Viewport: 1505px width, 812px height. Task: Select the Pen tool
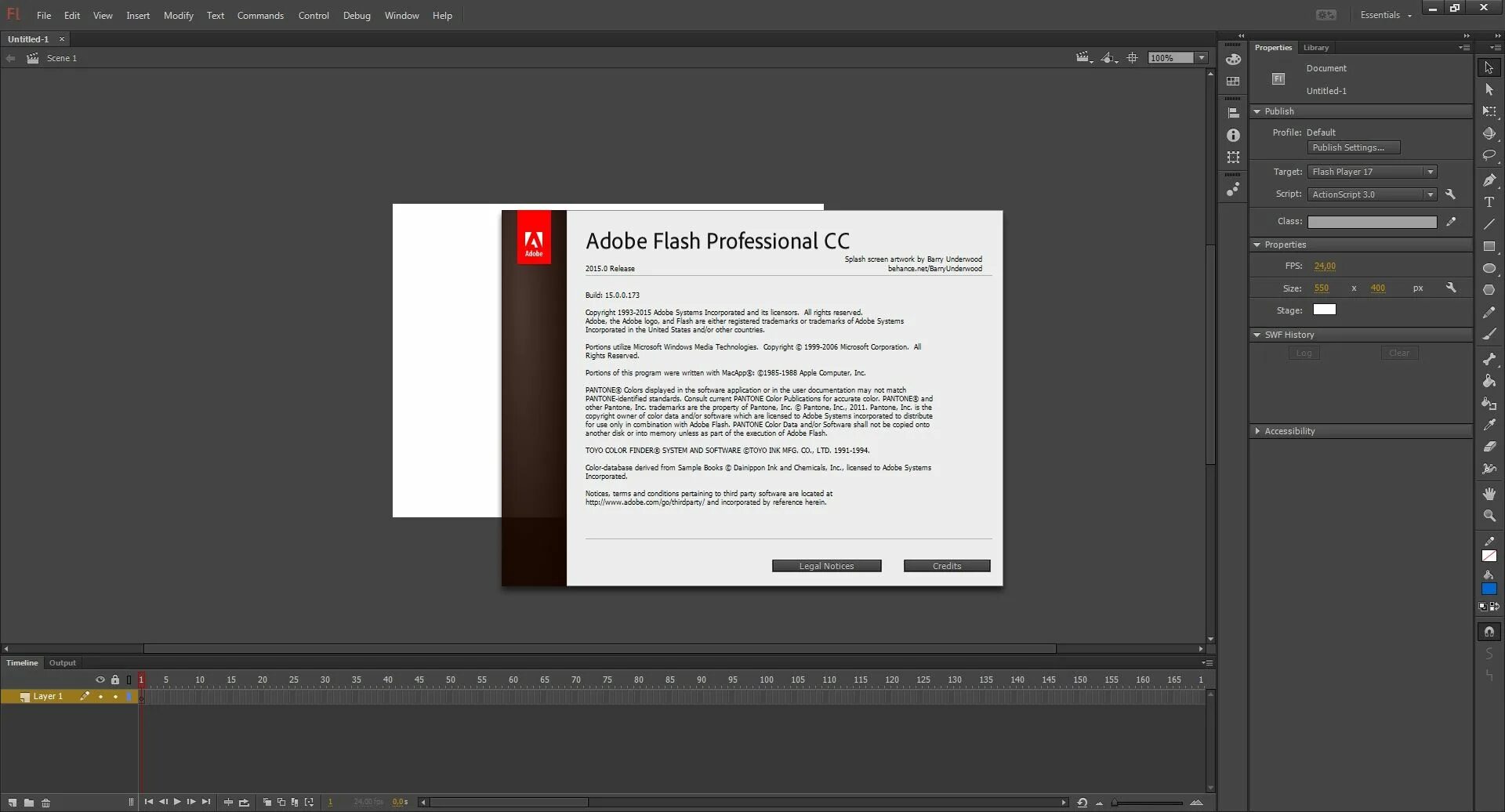1489,180
